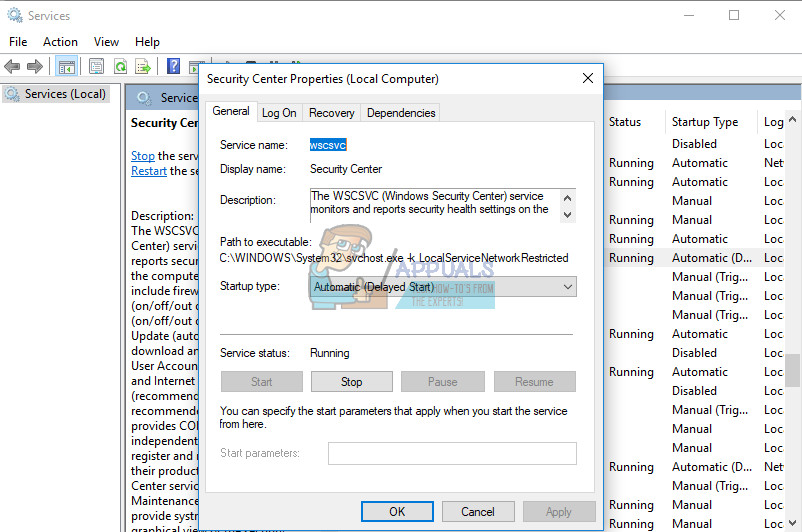802x532 pixels.
Task: Click the Resume button
Action: pos(534,382)
